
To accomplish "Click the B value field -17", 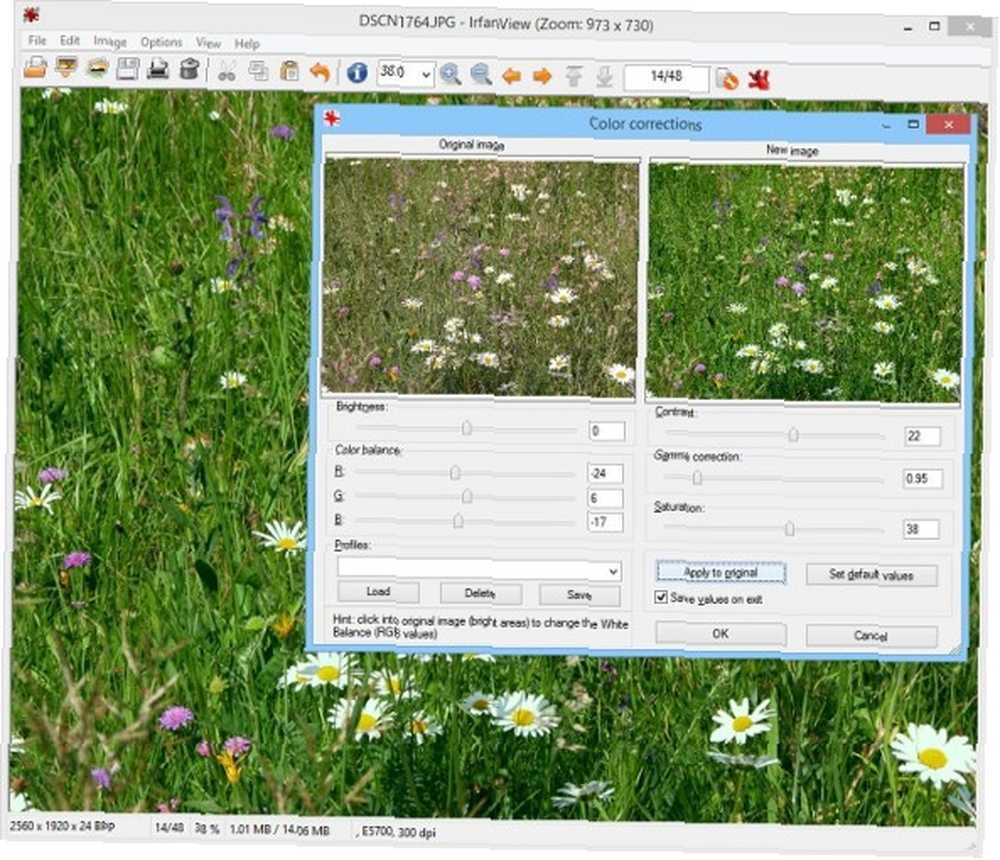I will 605,523.
